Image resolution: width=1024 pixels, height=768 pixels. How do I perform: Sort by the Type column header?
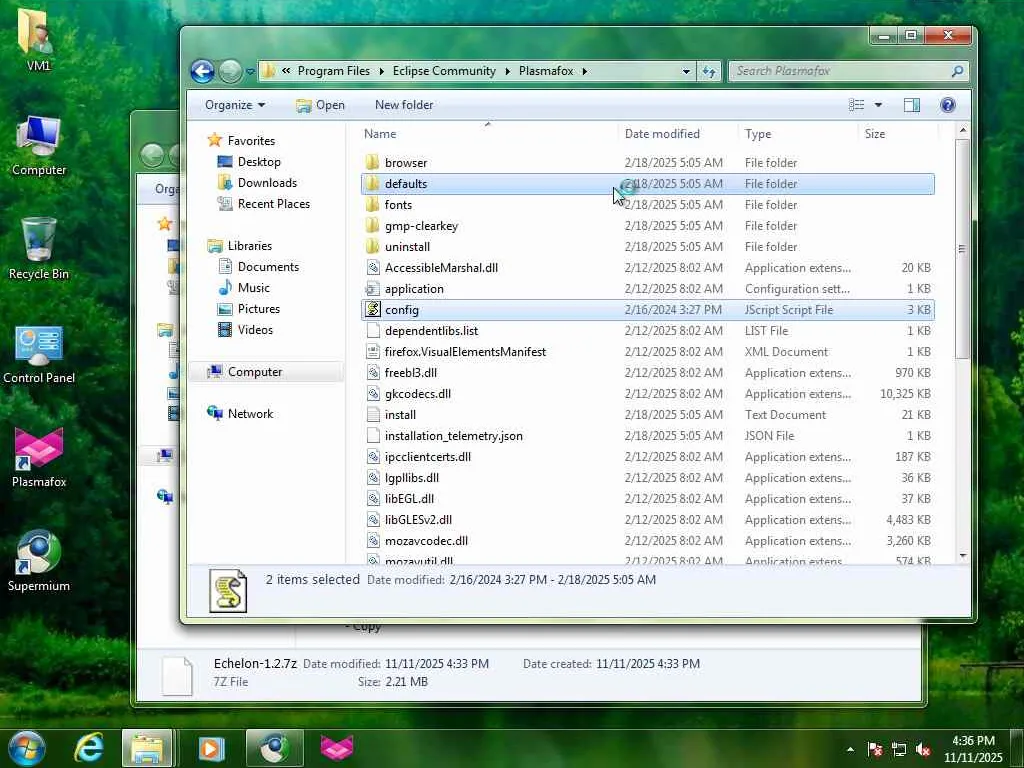click(758, 134)
